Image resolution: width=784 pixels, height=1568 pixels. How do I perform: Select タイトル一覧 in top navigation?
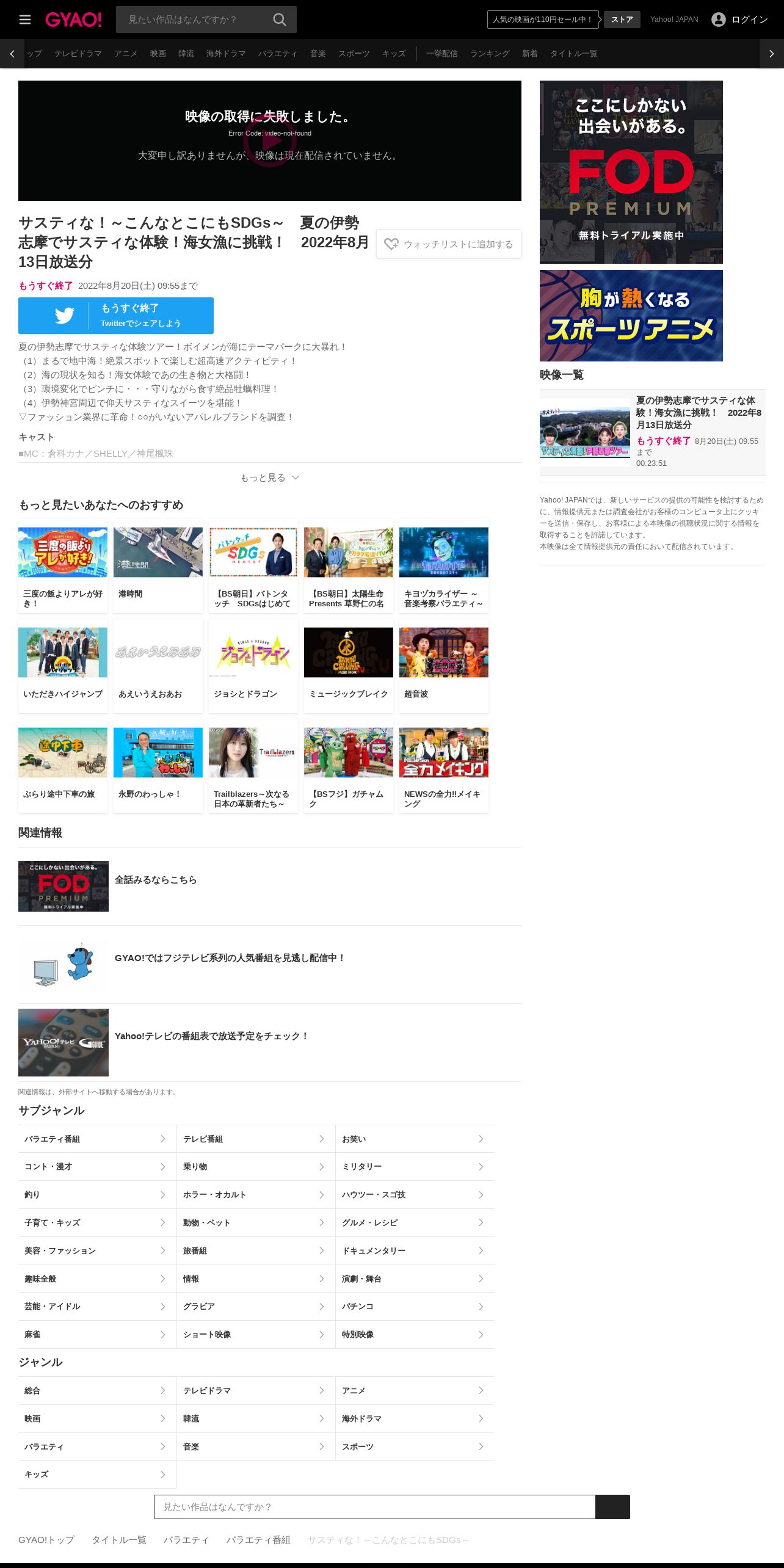click(x=573, y=54)
